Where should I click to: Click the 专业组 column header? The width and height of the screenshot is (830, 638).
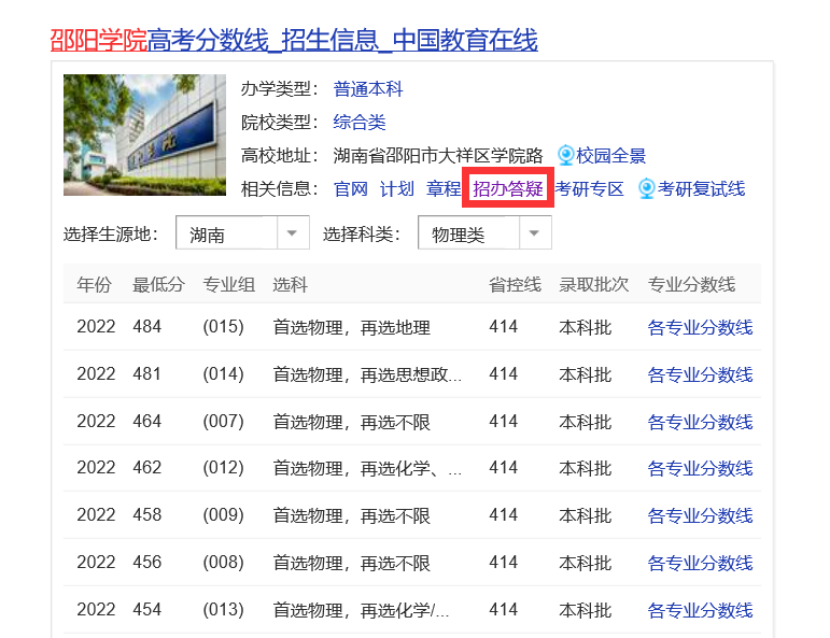point(229,285)
